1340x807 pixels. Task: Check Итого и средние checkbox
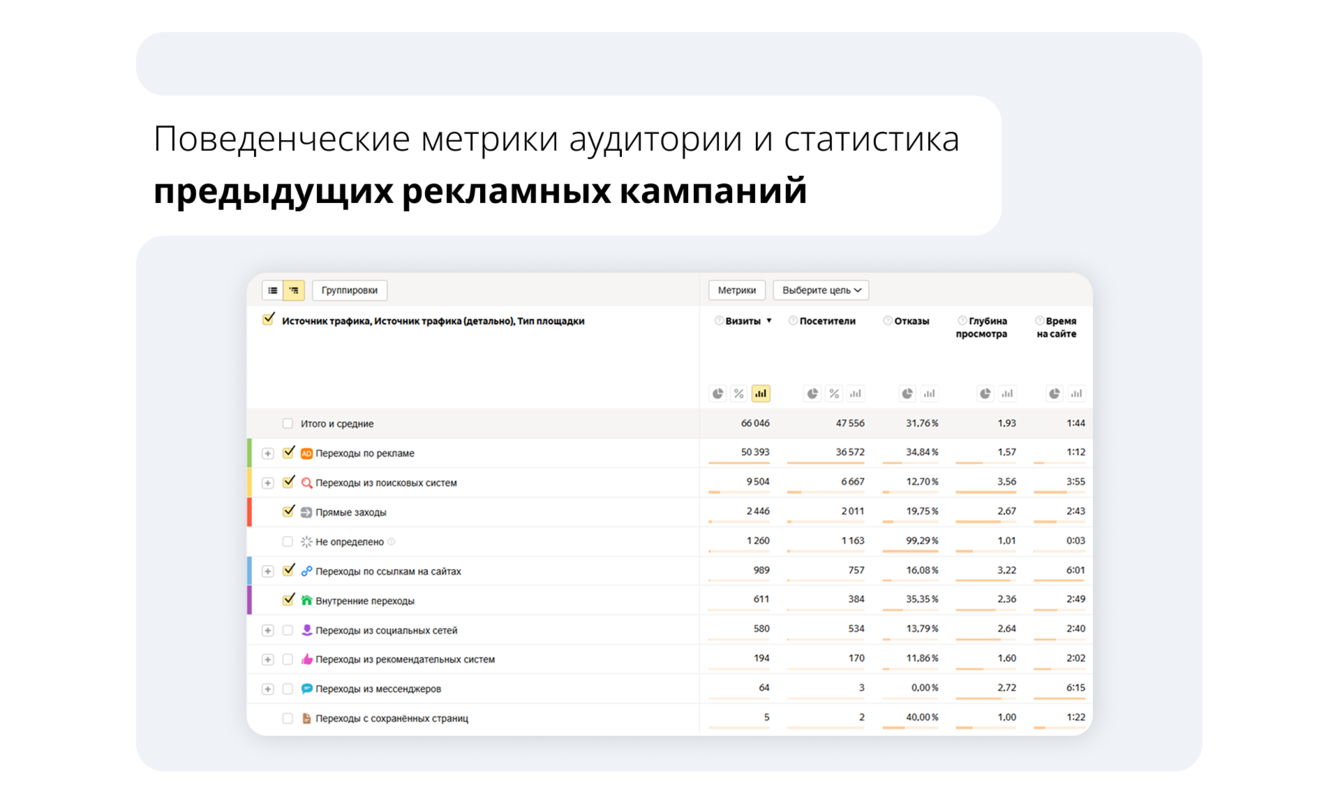pos(288,423)
